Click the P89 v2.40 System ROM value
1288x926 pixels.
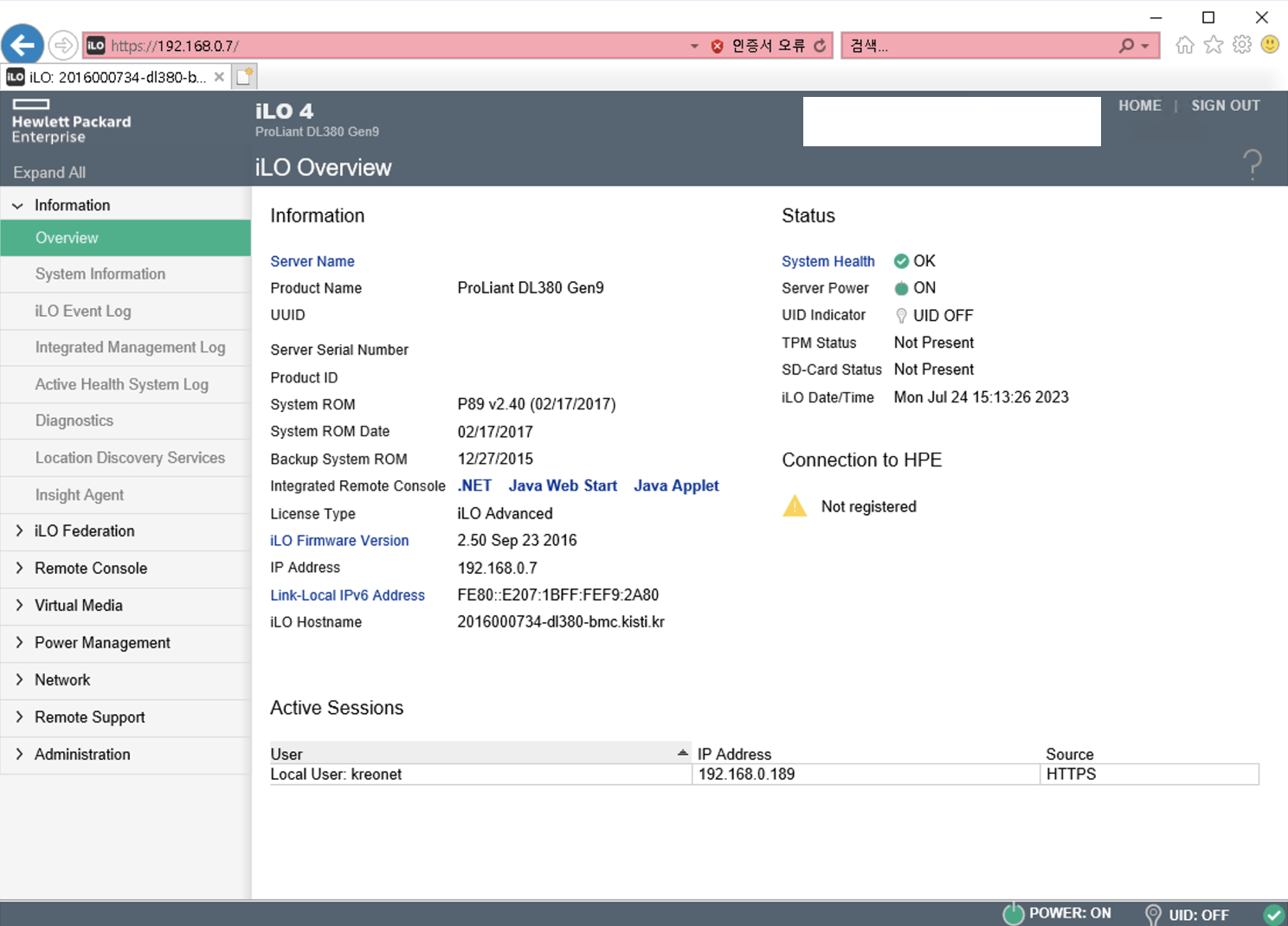pos(536,404)
